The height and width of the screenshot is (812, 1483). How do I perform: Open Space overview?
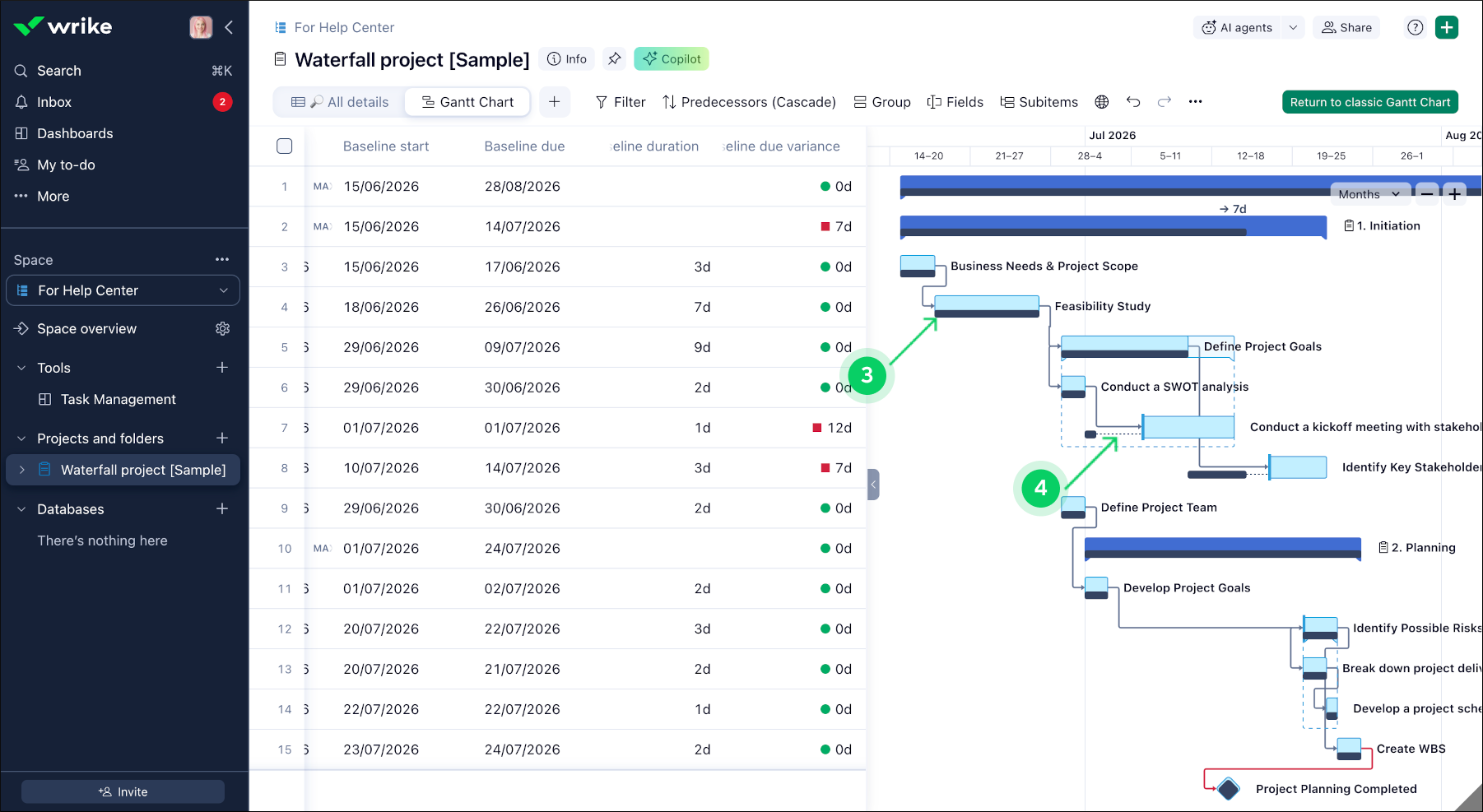[x=86, y=328]
